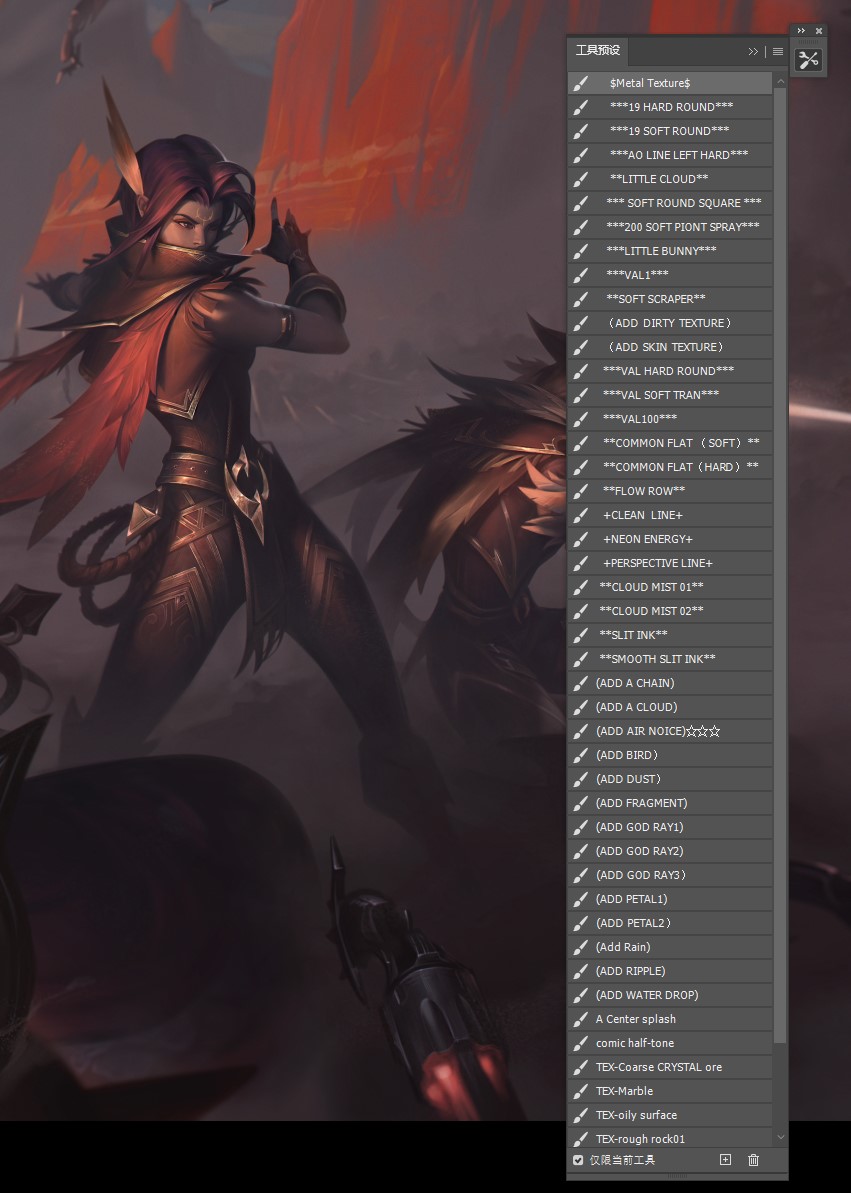The height and width of the screenshot is (1193, 851).
Task: Click brush icon of *** SOFT ROUND SQUARE ***
Action: coord(581,203)
